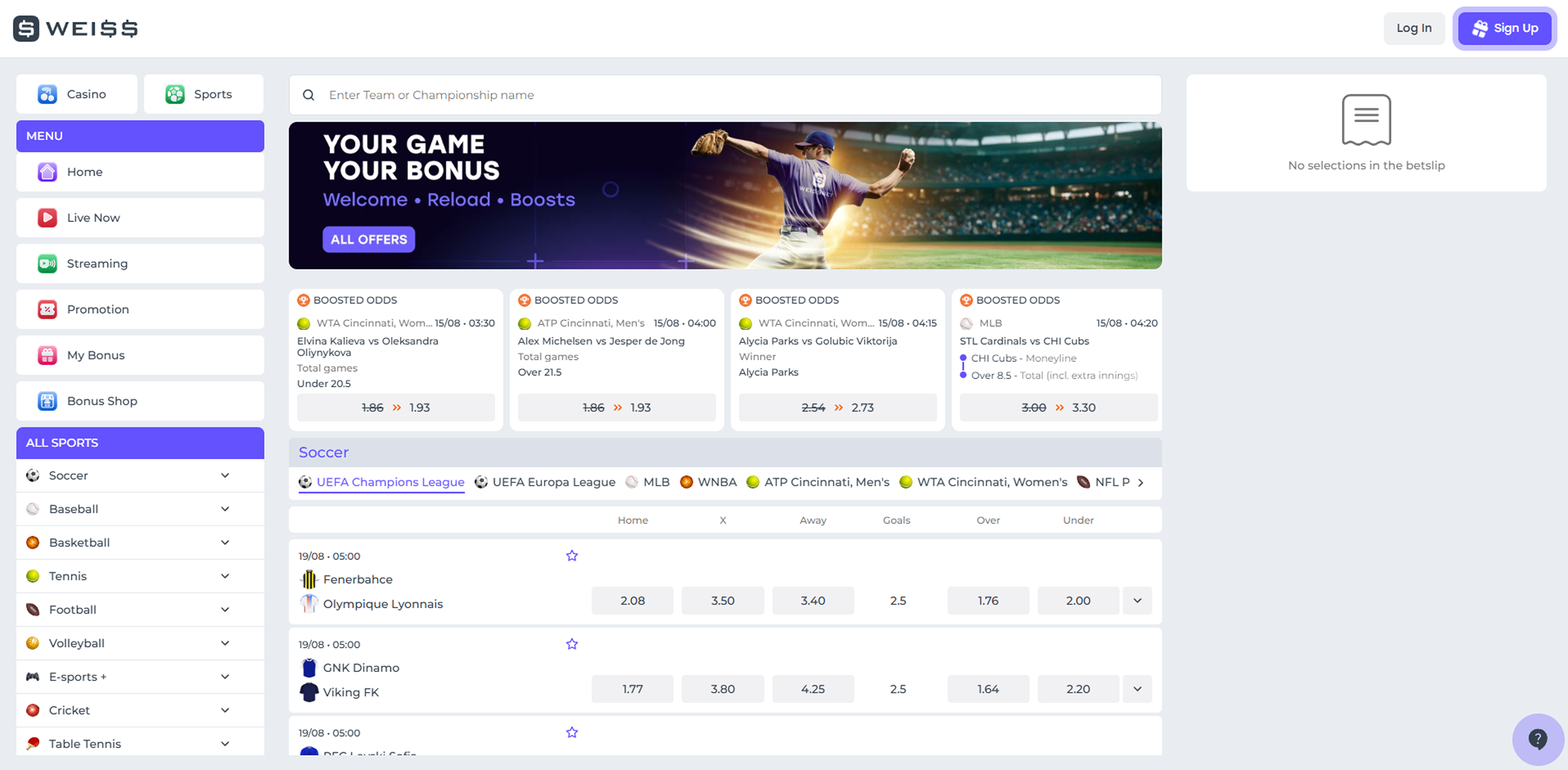This screenshot has height=770, width=1568.
Task: Expand the Football sport category
Action: coord(225,609)
